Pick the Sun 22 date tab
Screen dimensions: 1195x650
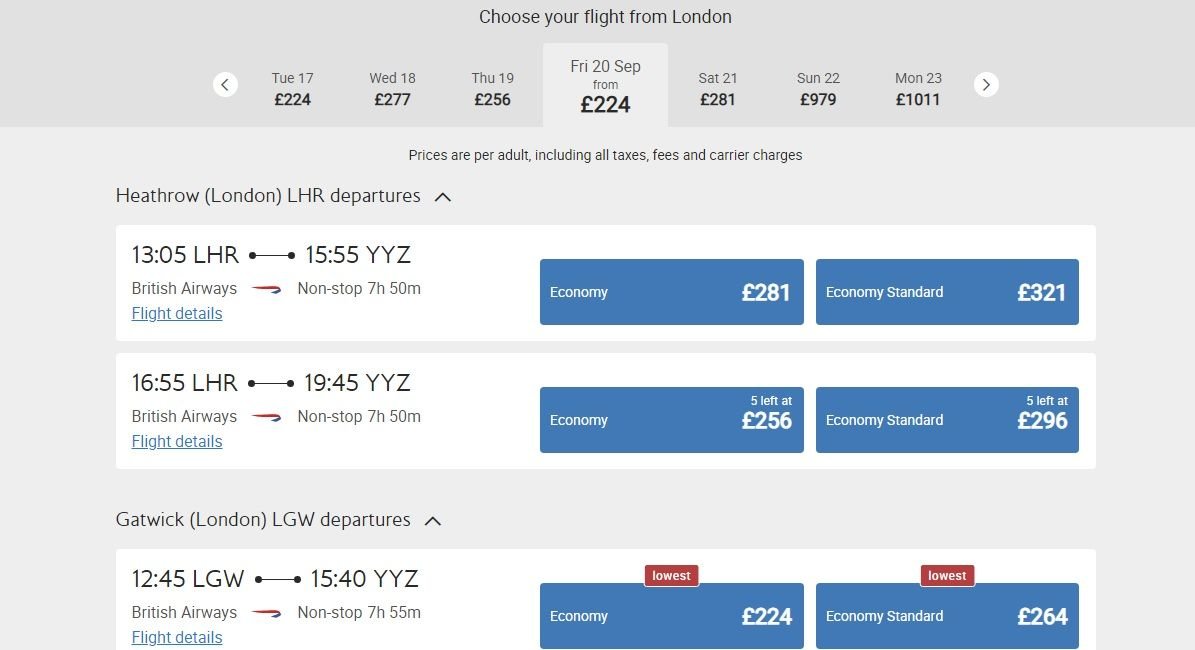click(x=818, y=88)
